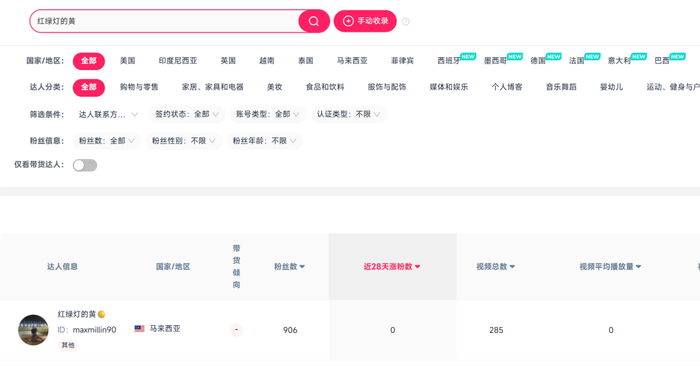Viewport: 700px width, 379px height.
Task: Open 签约状态 dropdown
Action: (187, 114)
